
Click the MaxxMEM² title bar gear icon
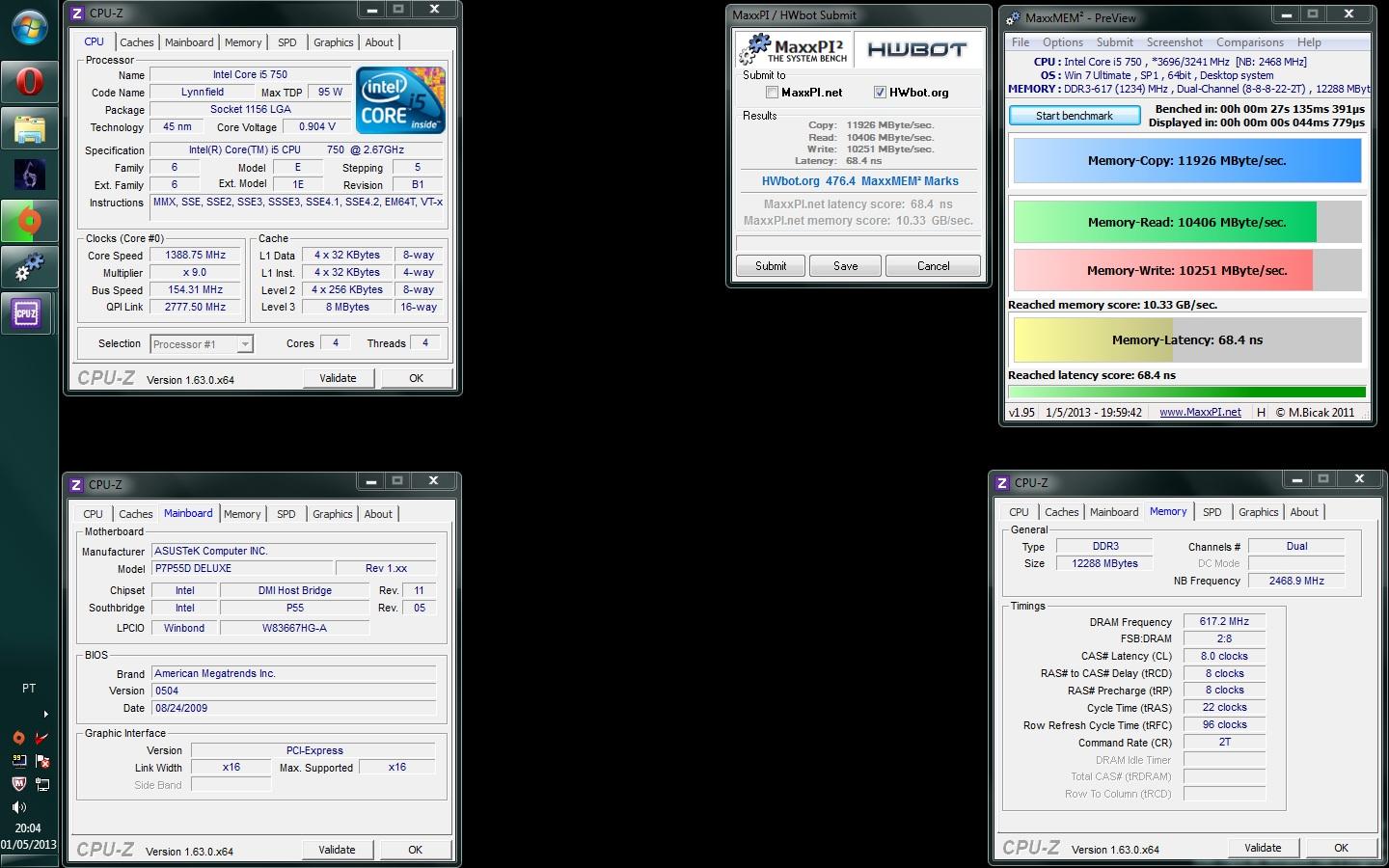pos(1013,17)
